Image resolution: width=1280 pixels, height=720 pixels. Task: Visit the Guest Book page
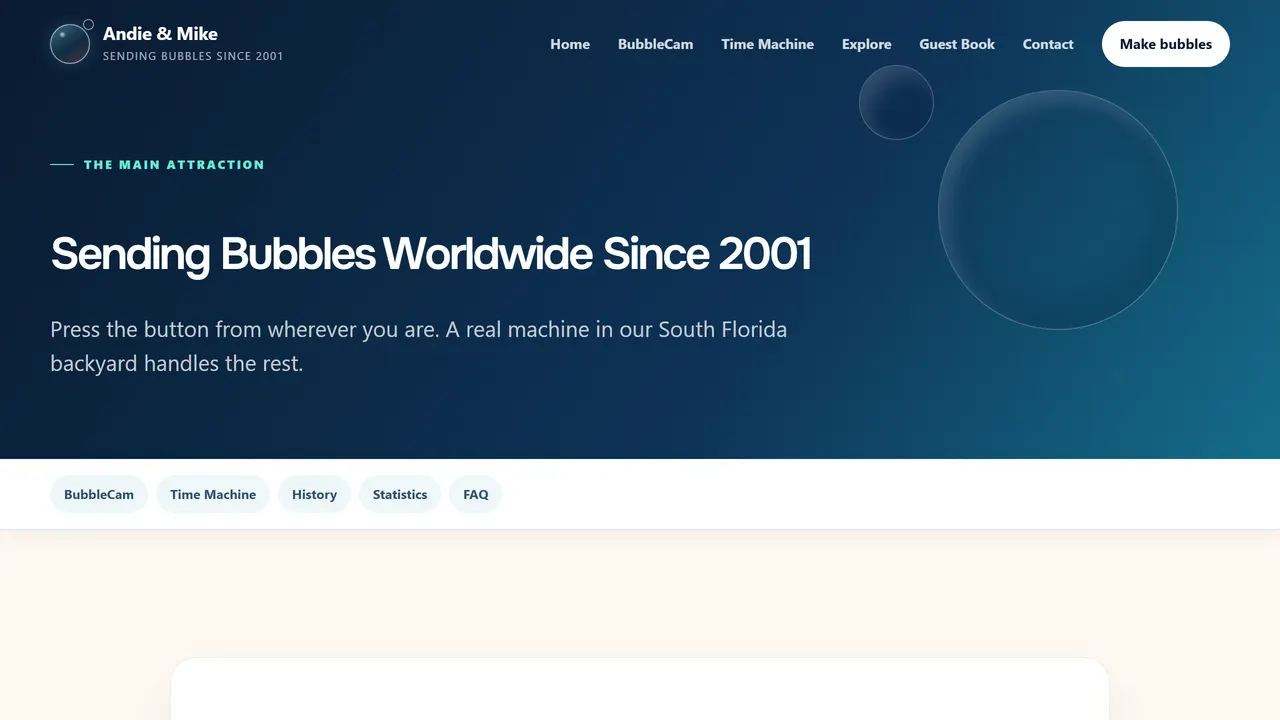957,44
